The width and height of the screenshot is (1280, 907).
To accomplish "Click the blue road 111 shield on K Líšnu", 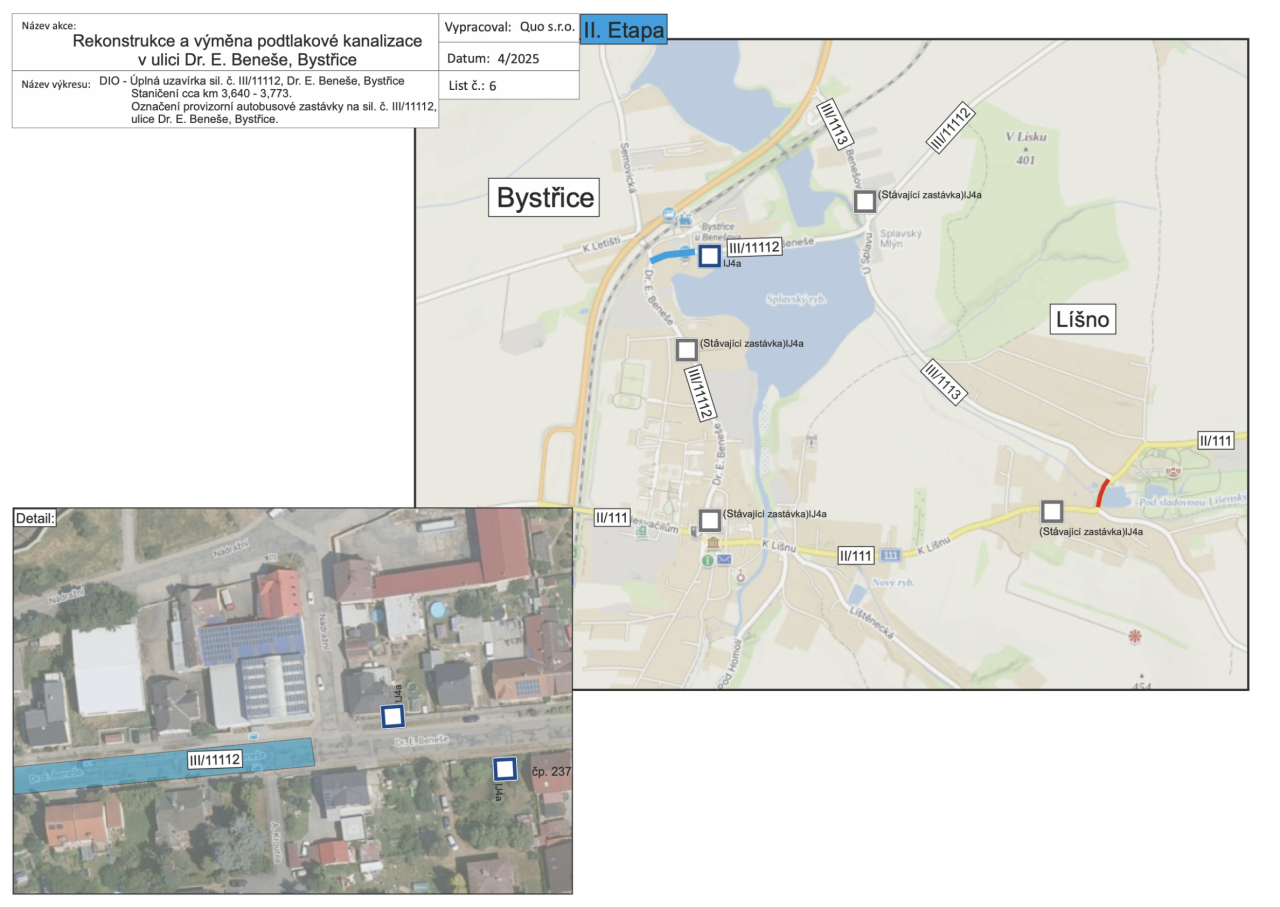I will [x=891, y=554].
